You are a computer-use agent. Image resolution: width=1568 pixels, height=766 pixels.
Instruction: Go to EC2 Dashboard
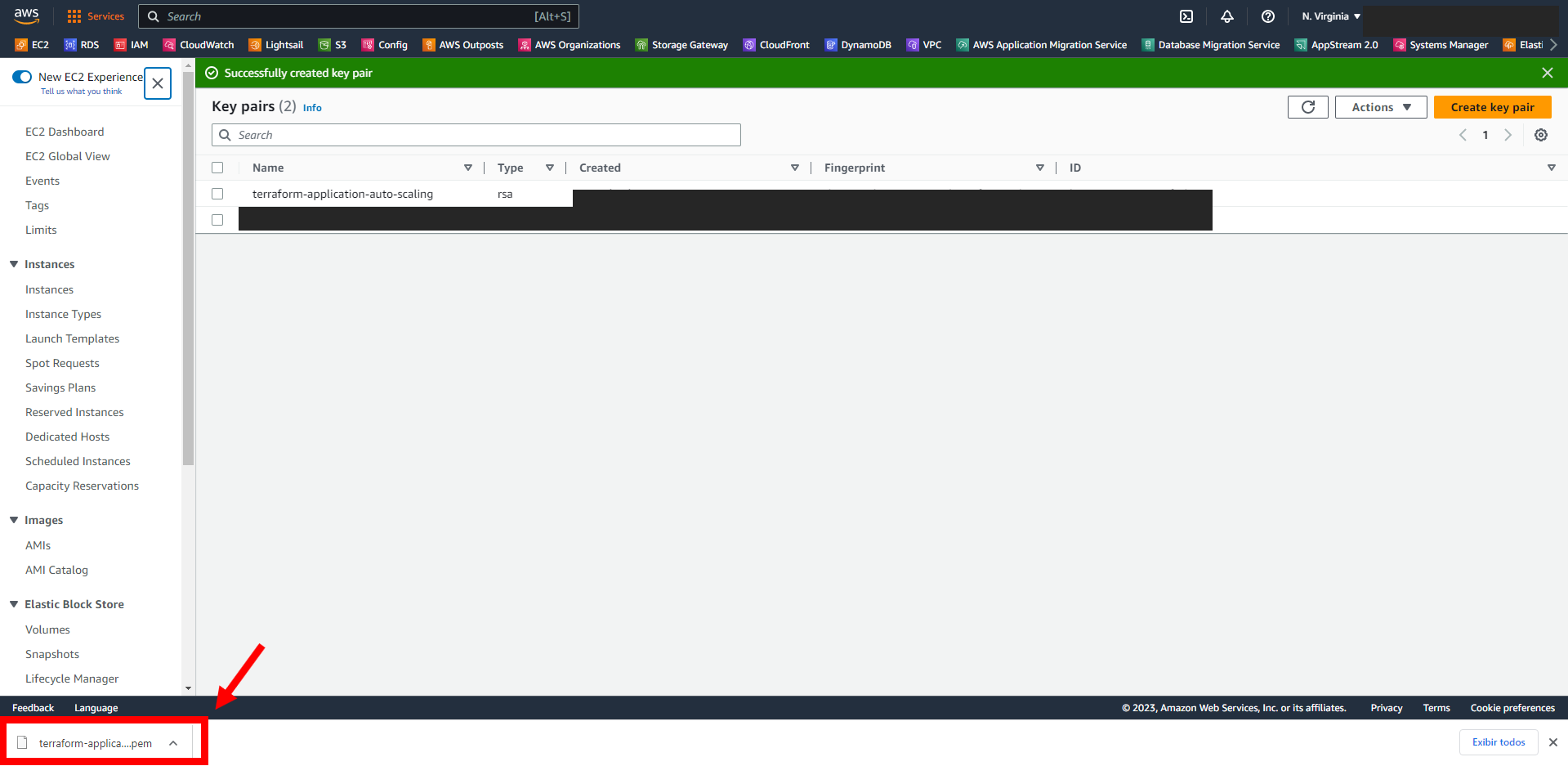(65, 132)
